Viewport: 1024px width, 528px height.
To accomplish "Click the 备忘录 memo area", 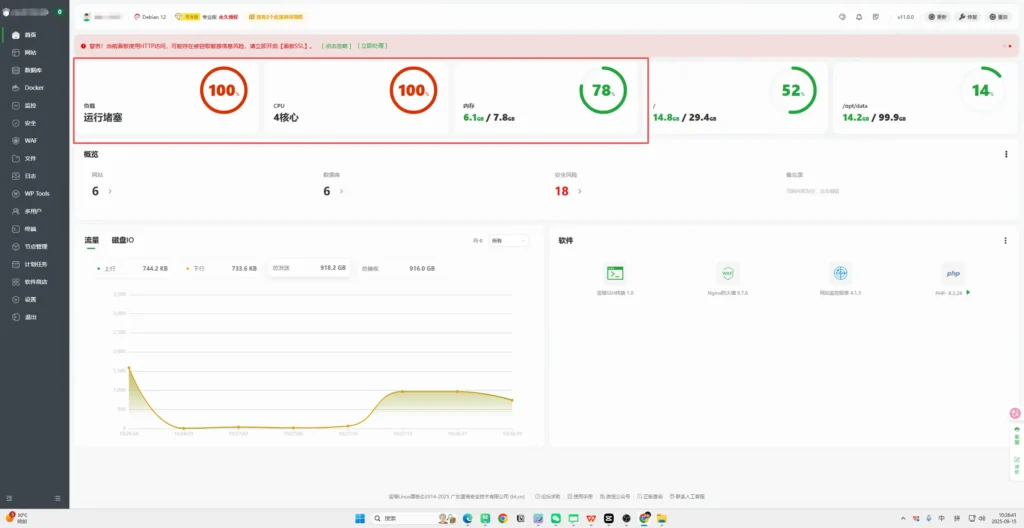I will pos(813,191).
